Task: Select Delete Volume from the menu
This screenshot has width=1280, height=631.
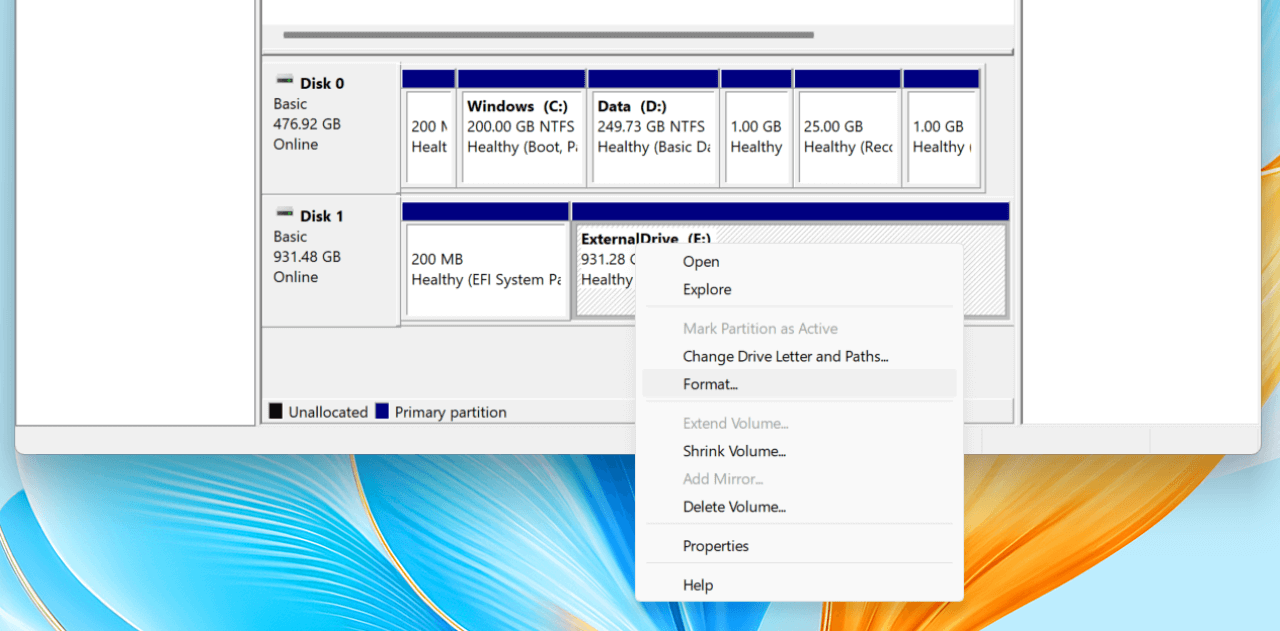Action: pos(735,507)
